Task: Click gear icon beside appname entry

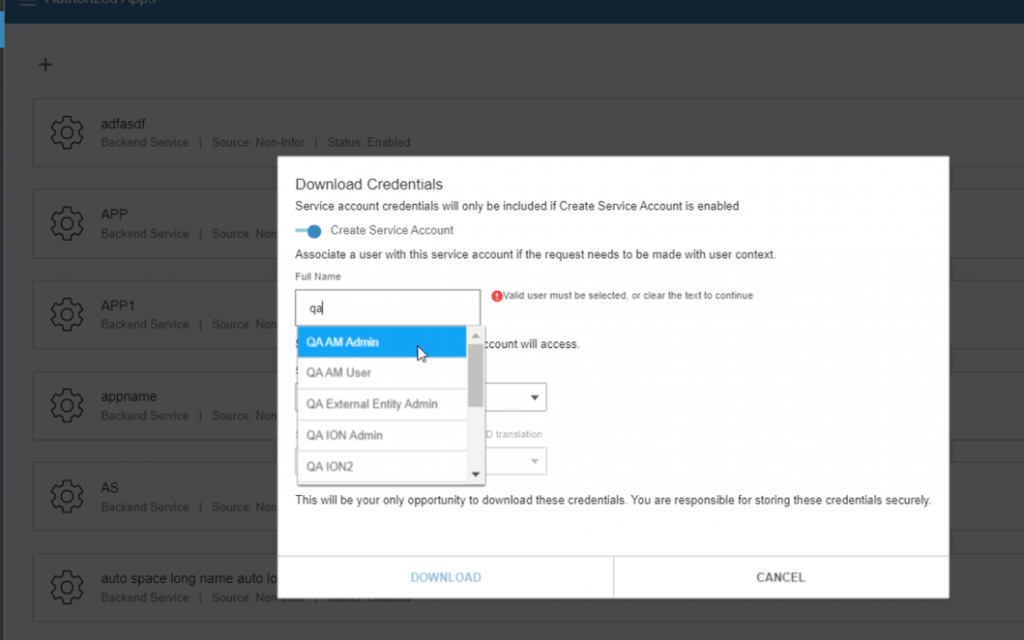Action: pyautogui.click(x=66, y=405)
